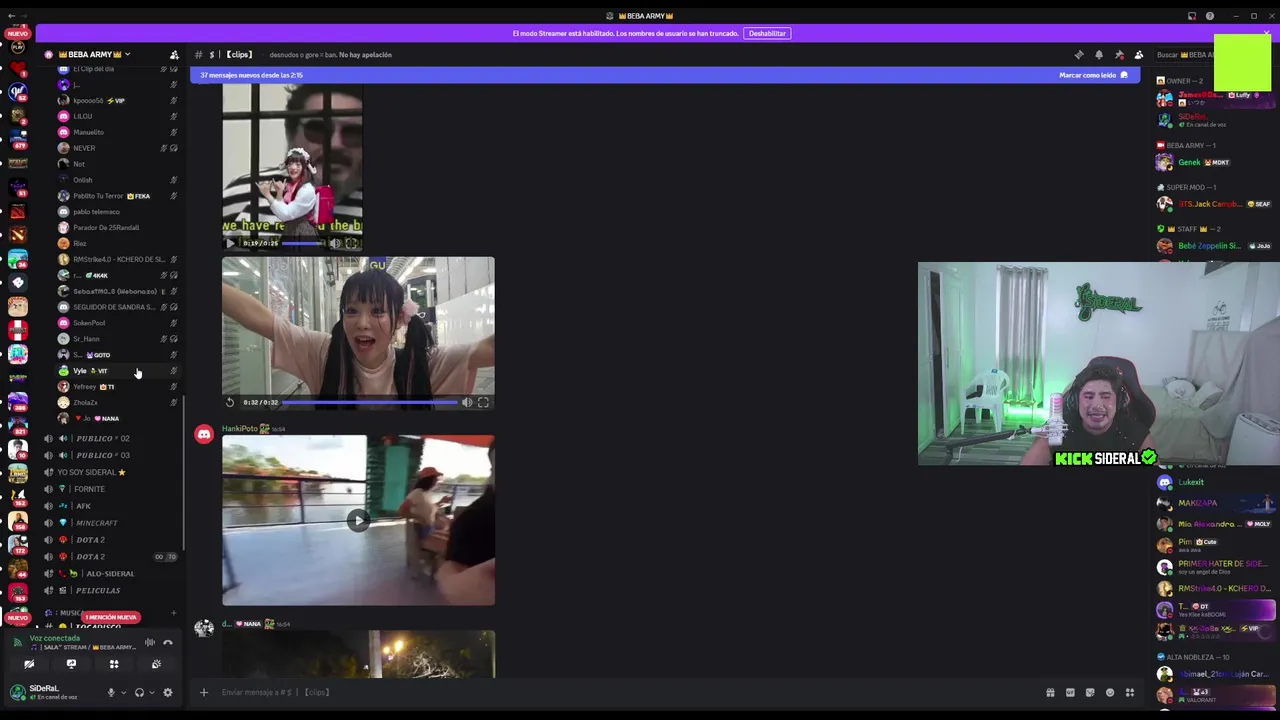Open the attachment plus button

click(204, 692)
